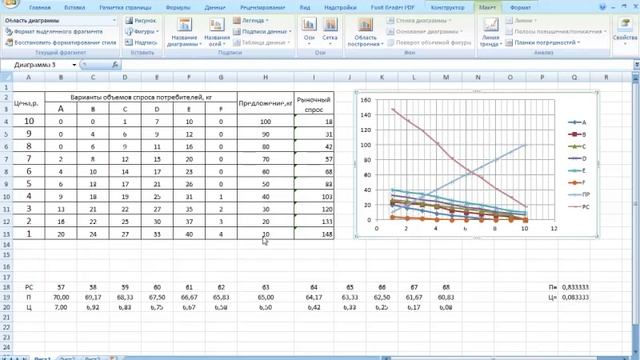Expand the formula bar with the chevron

click(636, 65)
